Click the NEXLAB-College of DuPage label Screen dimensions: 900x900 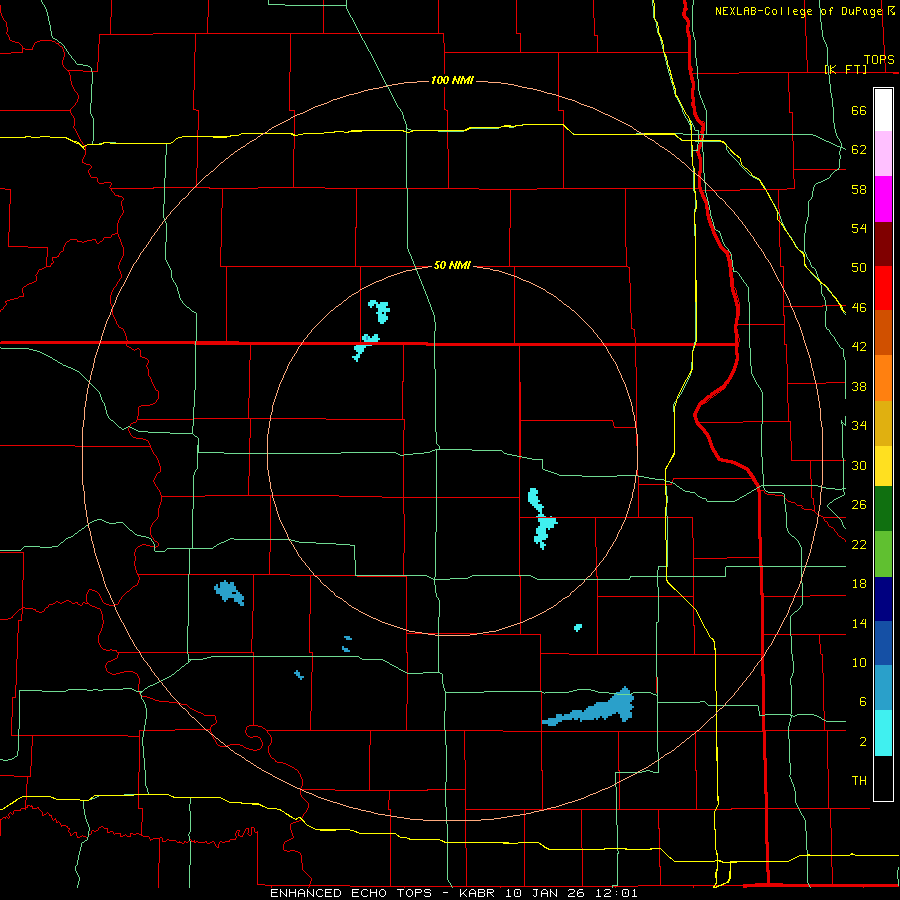pyautogui.click(x=798, y=11)
